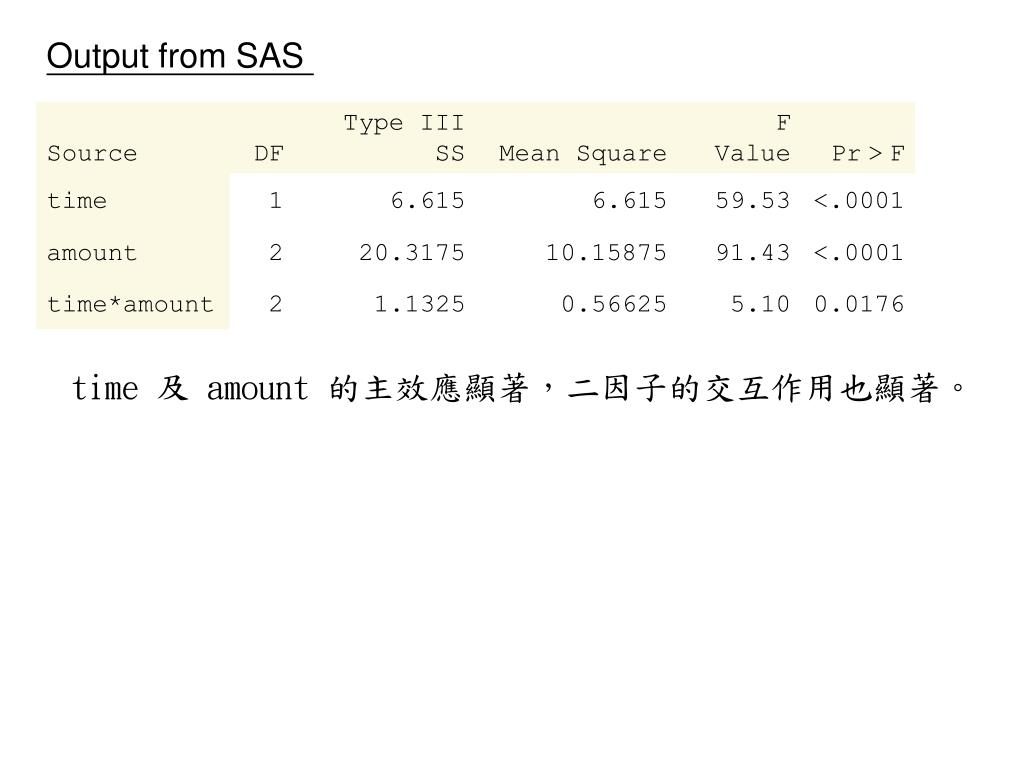The height and width of the screenshot is (768, 1024).
Task: Click the Mean Square column header
Action: tap(583, 154)
